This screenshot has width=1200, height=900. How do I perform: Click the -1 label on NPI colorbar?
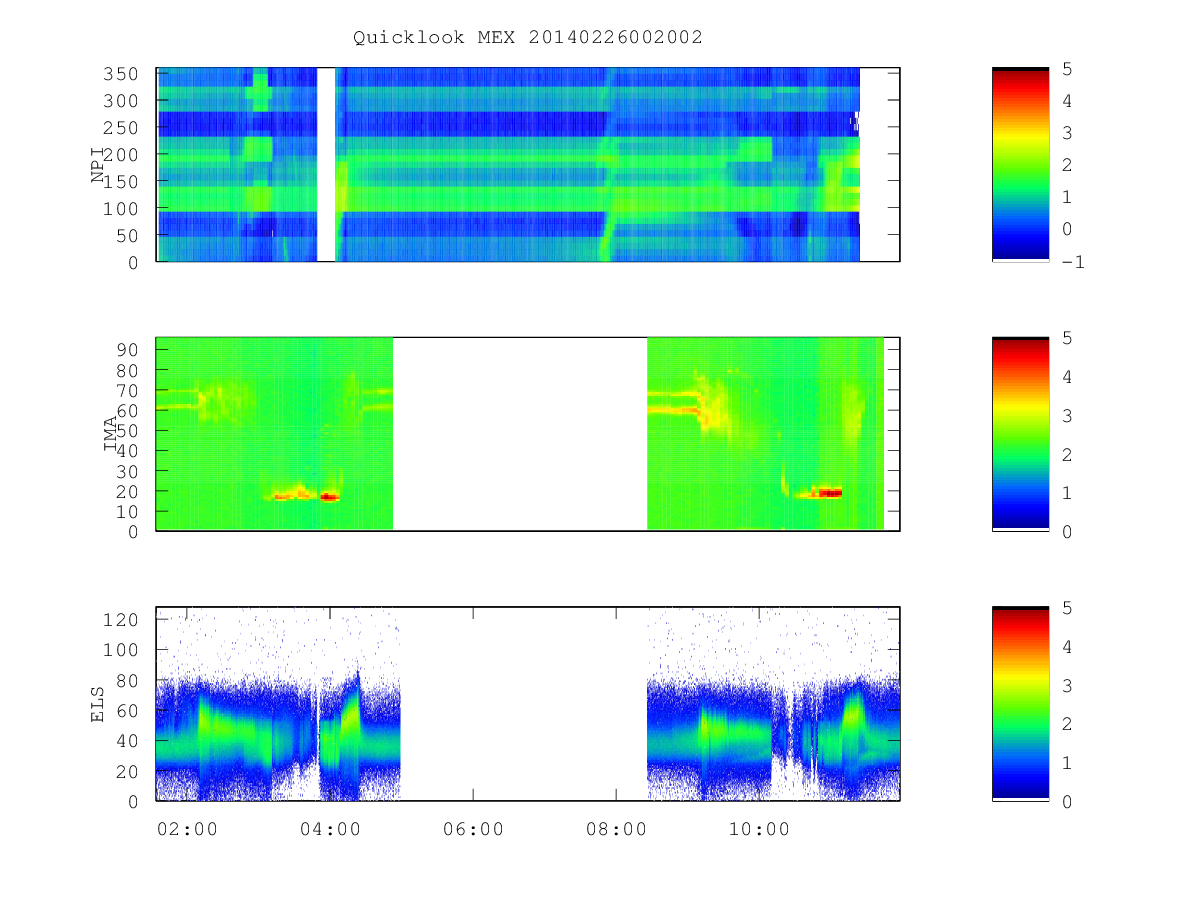[1074, 262]
